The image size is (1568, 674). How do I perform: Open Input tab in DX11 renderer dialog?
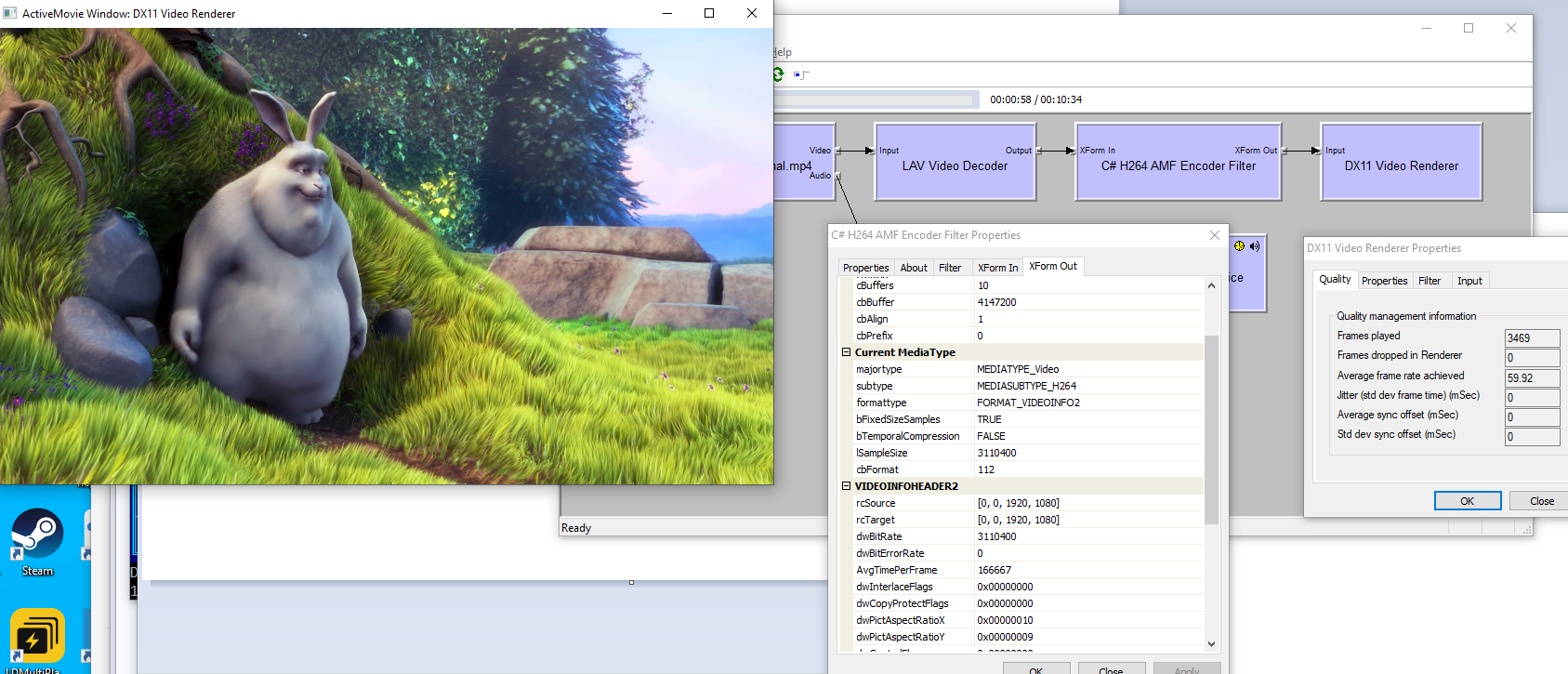[1469, 281]
